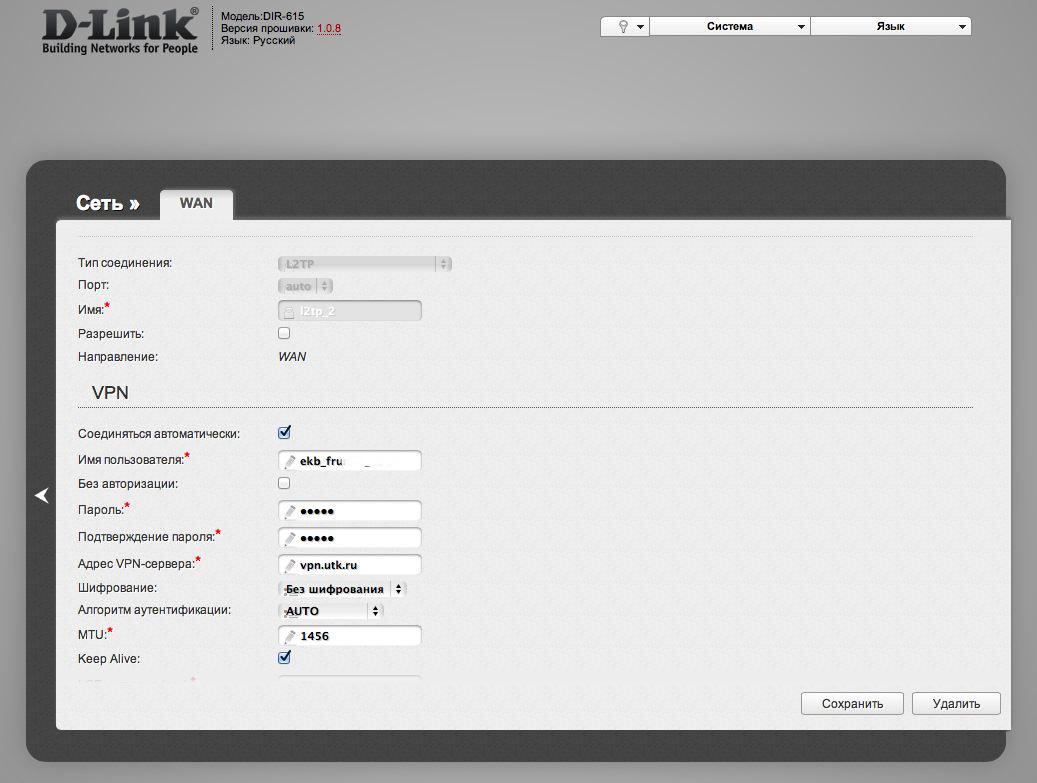The image size is (1037, 783).
Task: Click the Имя пользователя input field
Action: click(350, 461)
